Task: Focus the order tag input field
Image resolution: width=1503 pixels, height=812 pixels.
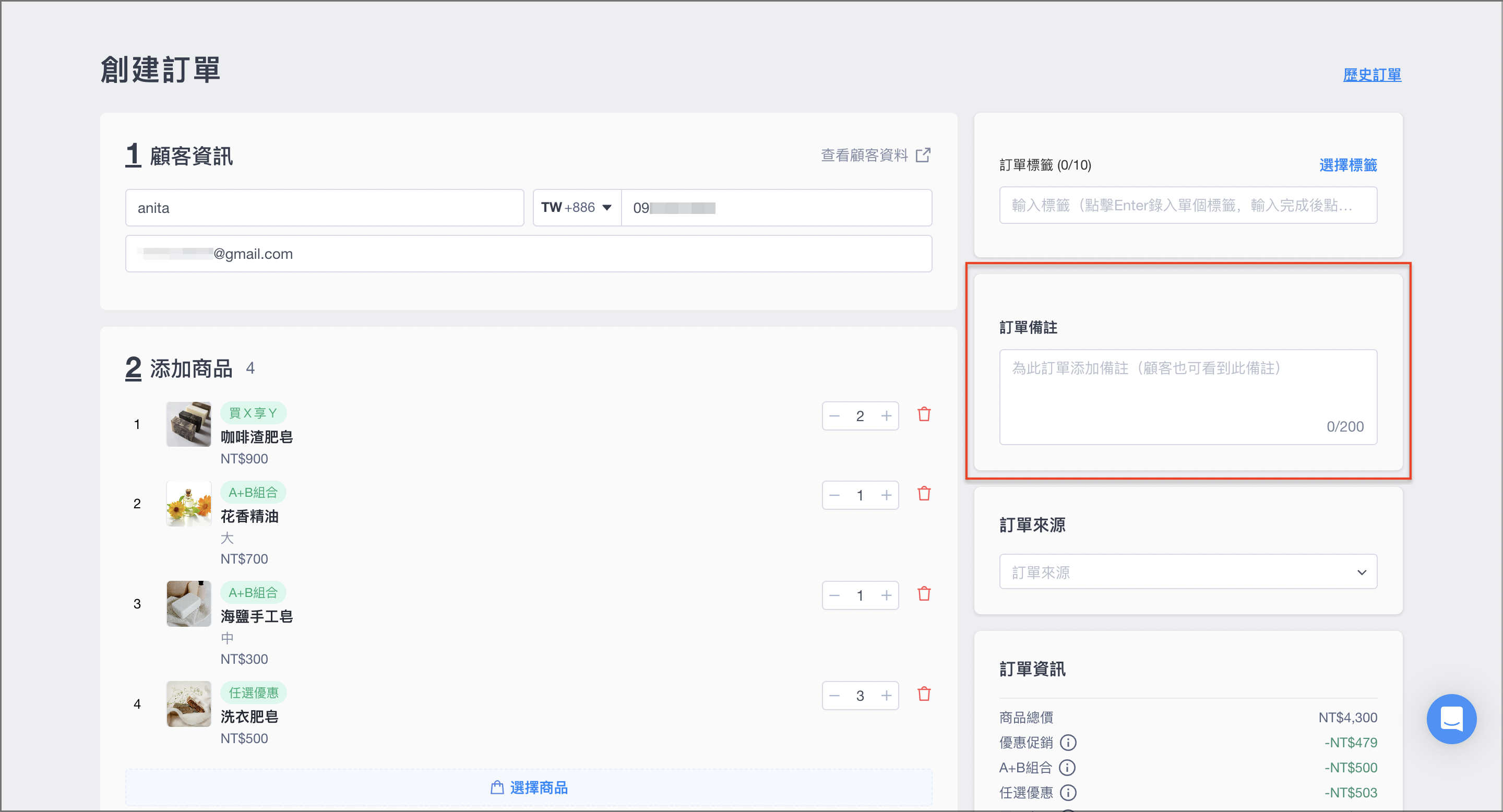Action: [x=1188, y=205]
